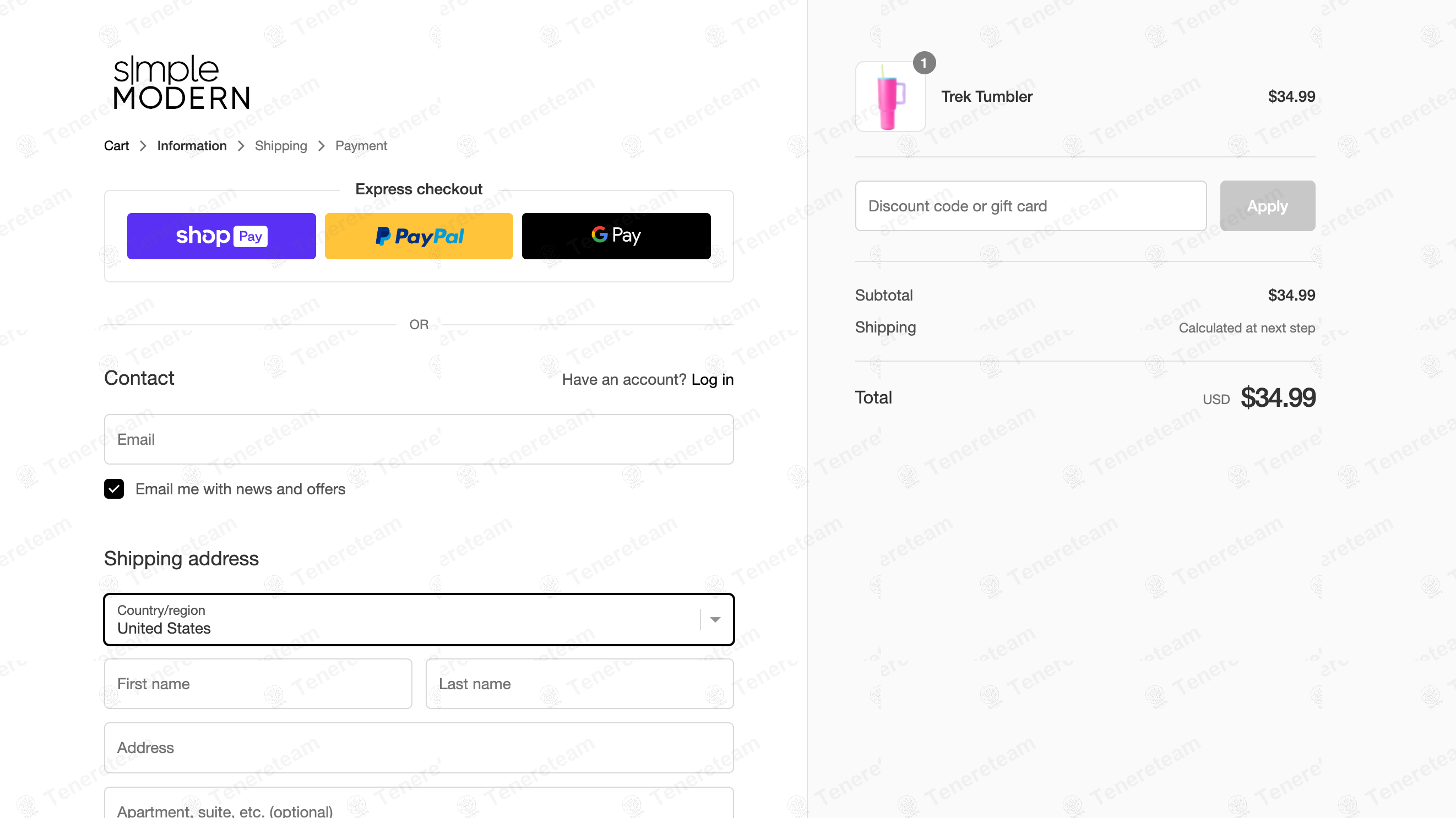Click the Payment breadcrumb step

[x=361, y=146]
